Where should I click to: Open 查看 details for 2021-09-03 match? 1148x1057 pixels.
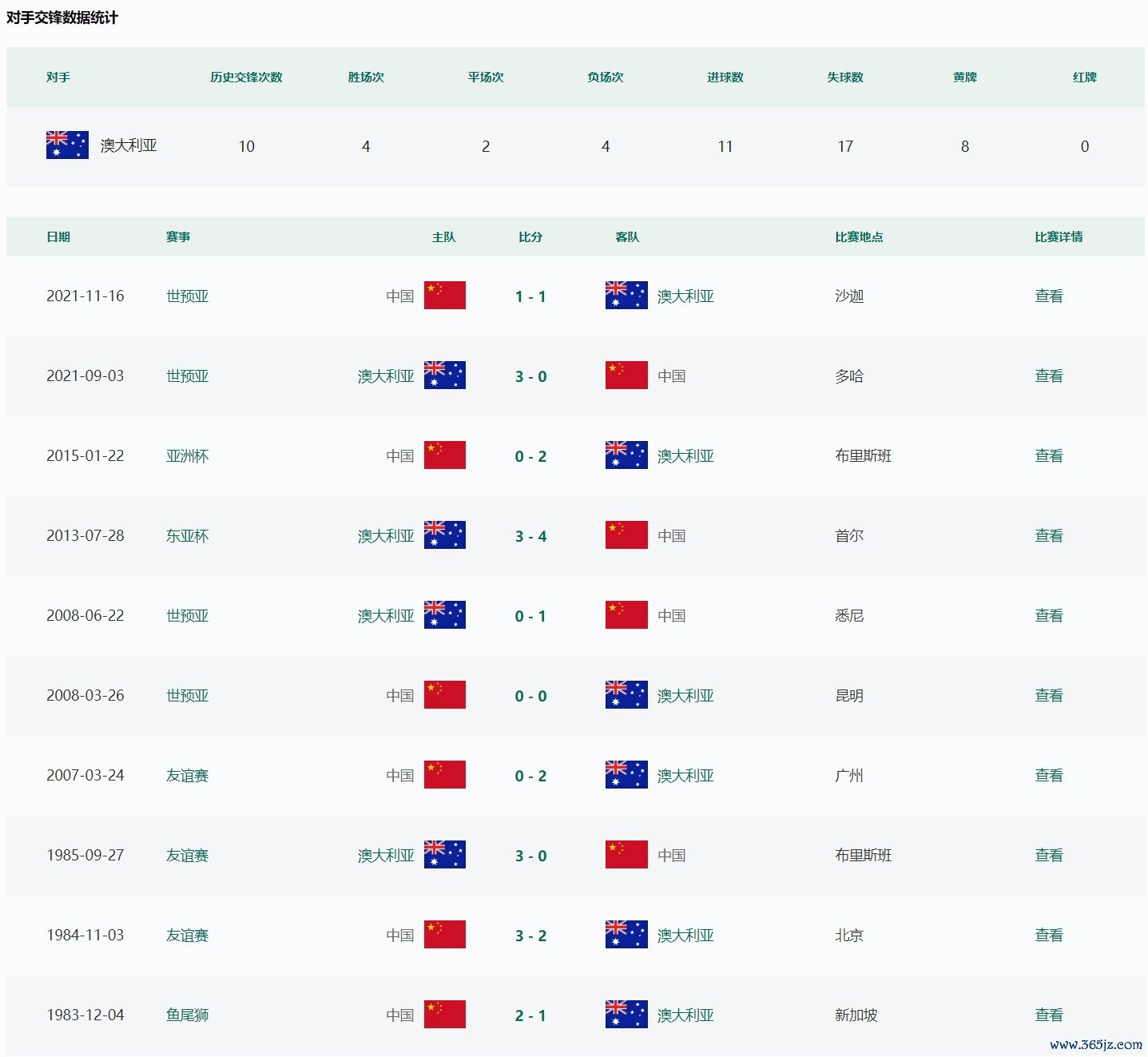pos(1049,376)
